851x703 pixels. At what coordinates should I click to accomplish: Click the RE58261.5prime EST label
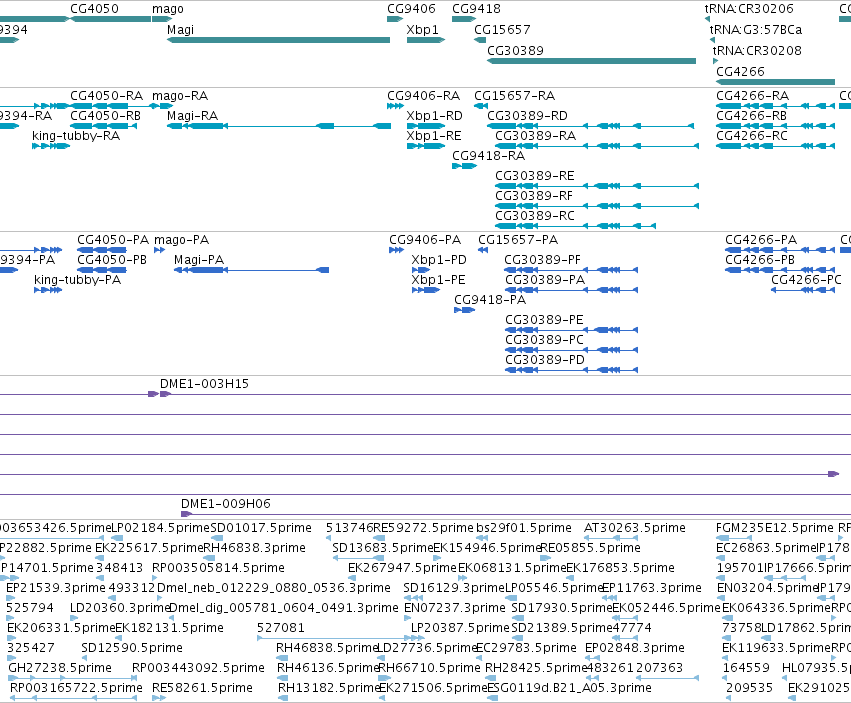point(202,688)
